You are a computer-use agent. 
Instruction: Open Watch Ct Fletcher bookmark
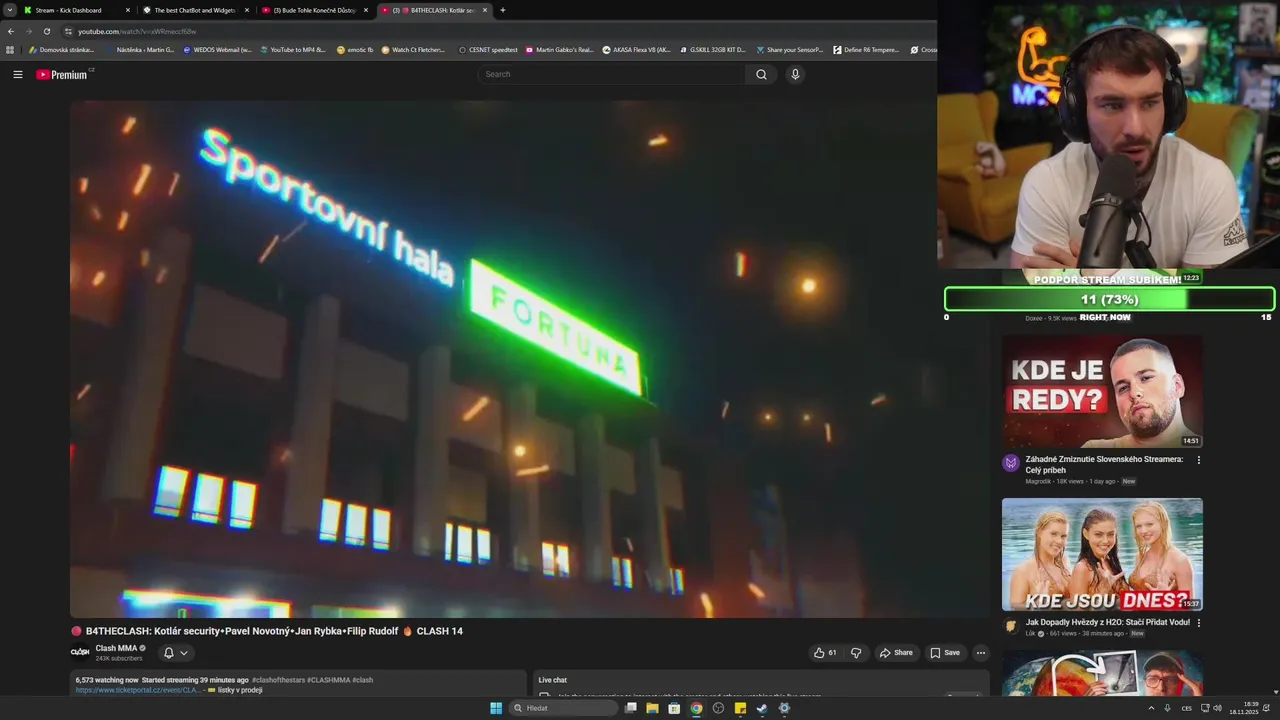pyautogui.click(x=413, y=49)
